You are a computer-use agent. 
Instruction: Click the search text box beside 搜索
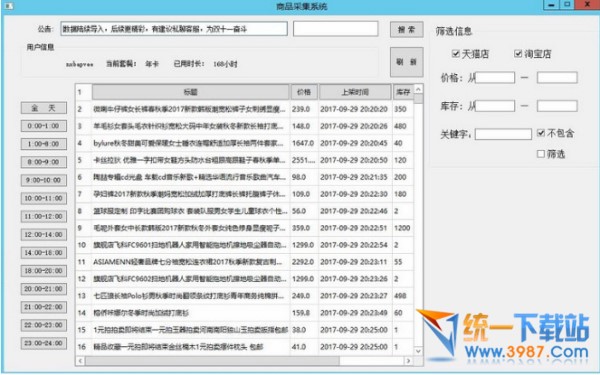click(x=336, y=29)
